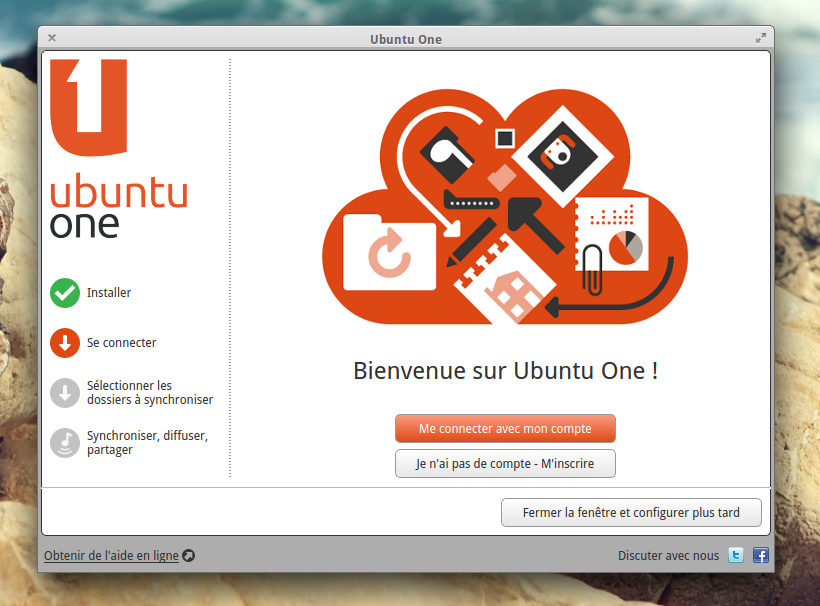Click the cloud illustration image

pyautogui.click(x=505, y=207)
